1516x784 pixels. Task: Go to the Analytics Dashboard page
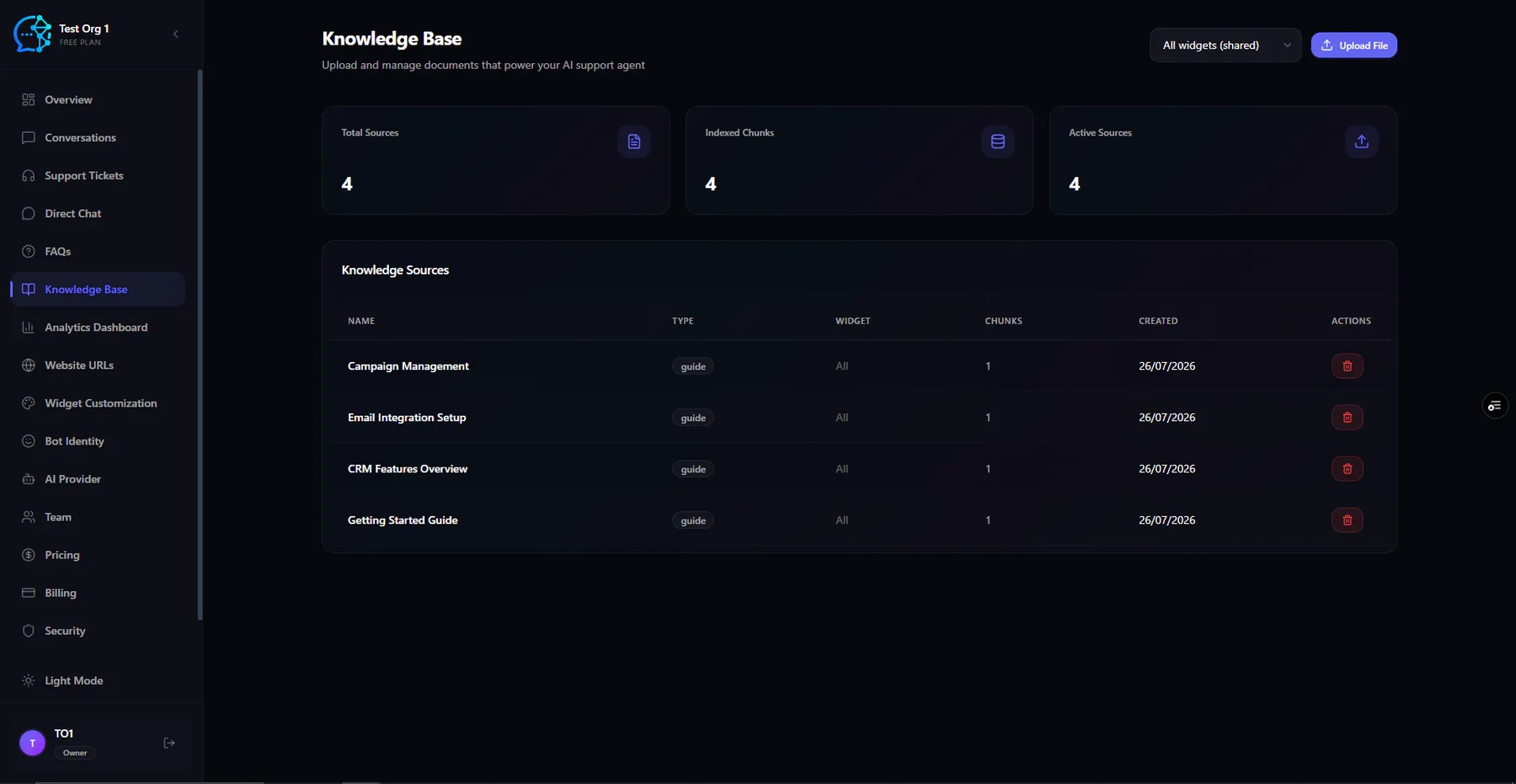click(96, 328)
